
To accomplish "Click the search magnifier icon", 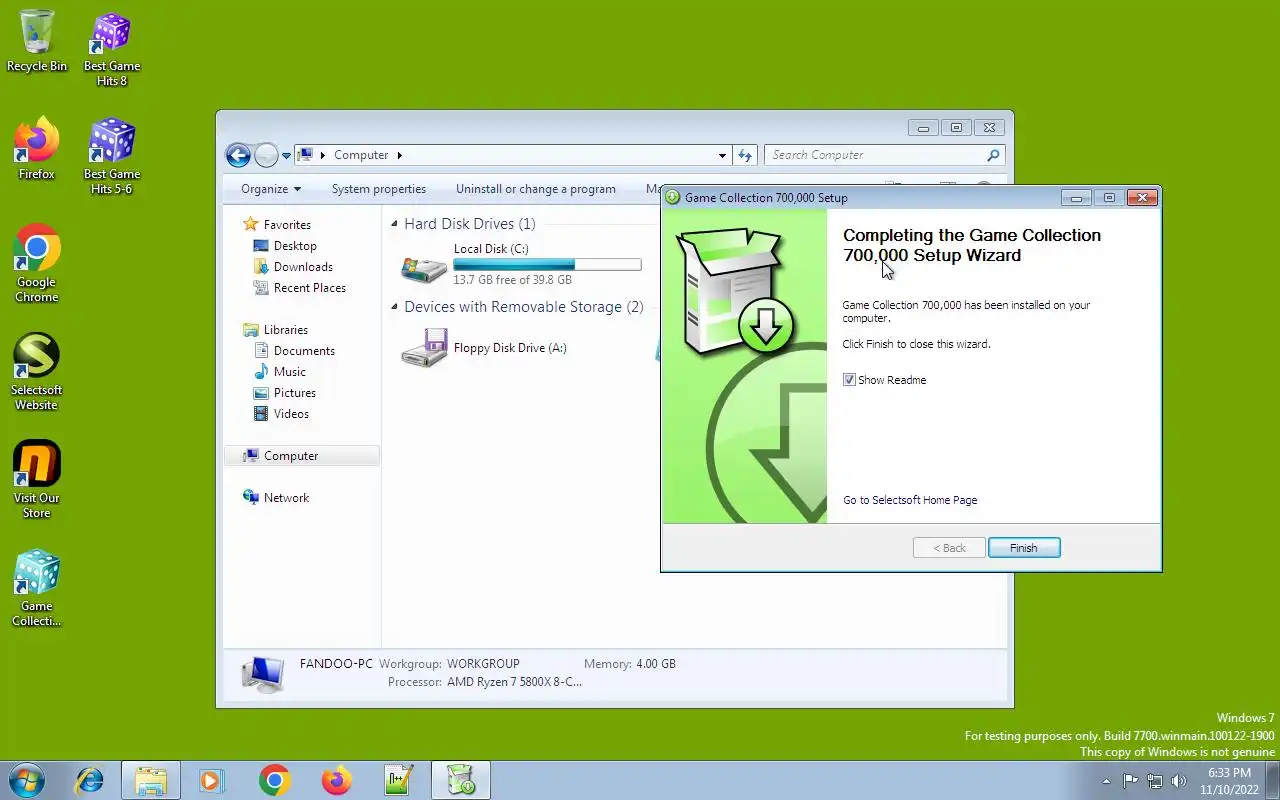I will pos(993,155).
